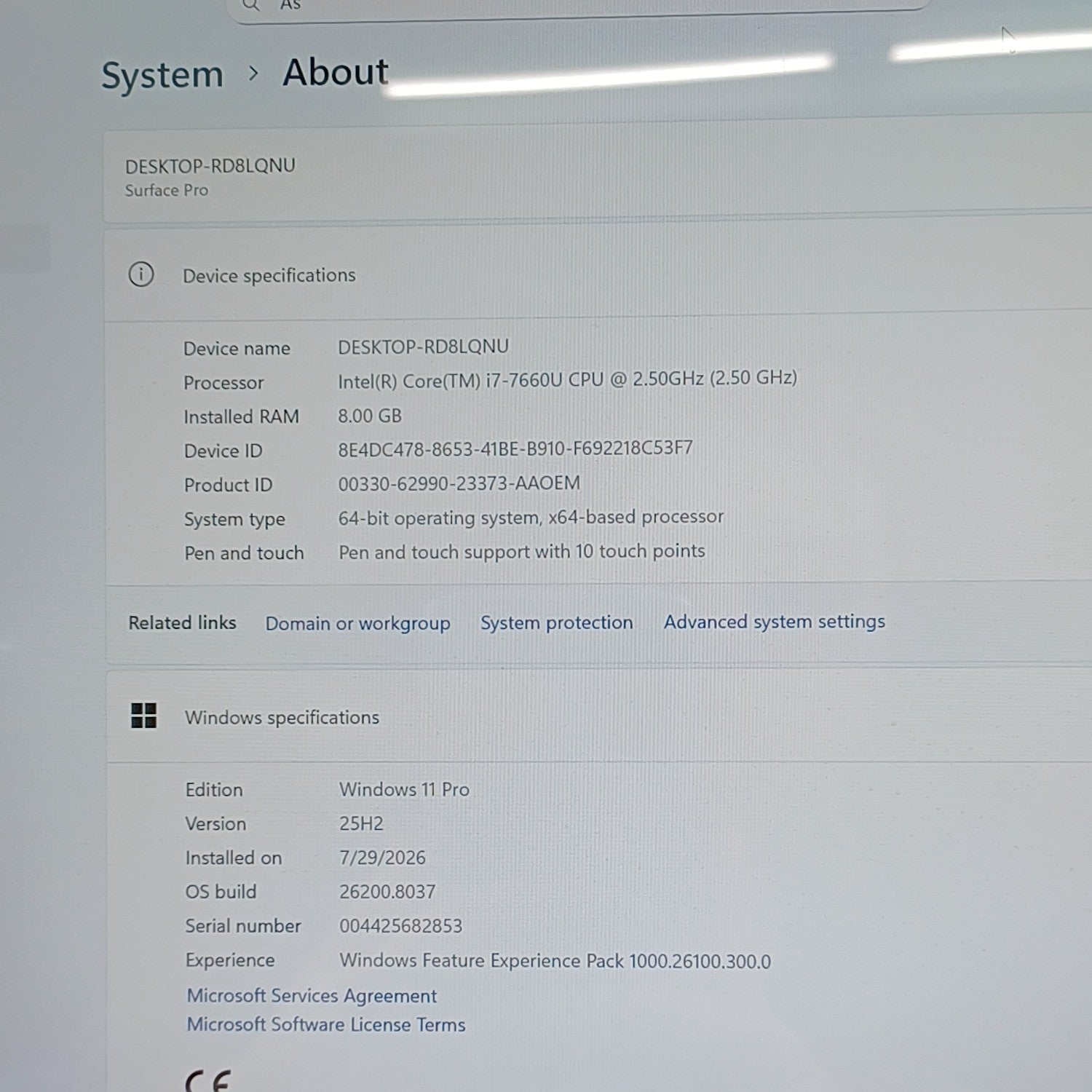Open Microsoft Software License Terms link
The image size is (1092, 1092).
(x=326, y=1025)
